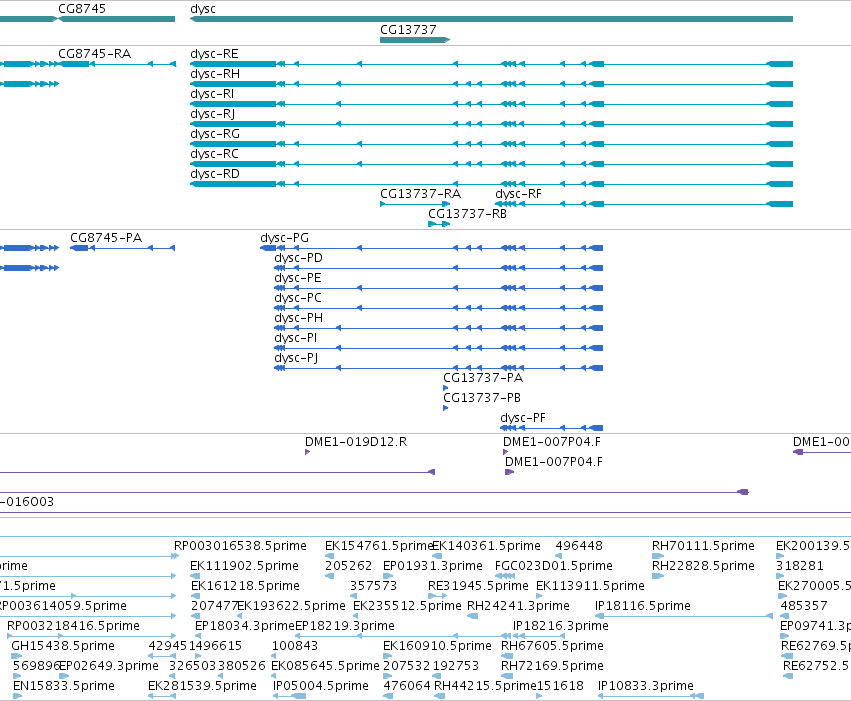851x701 pixels.
Task: Select EST EK235512.5prime
Action: pos(407,606)
